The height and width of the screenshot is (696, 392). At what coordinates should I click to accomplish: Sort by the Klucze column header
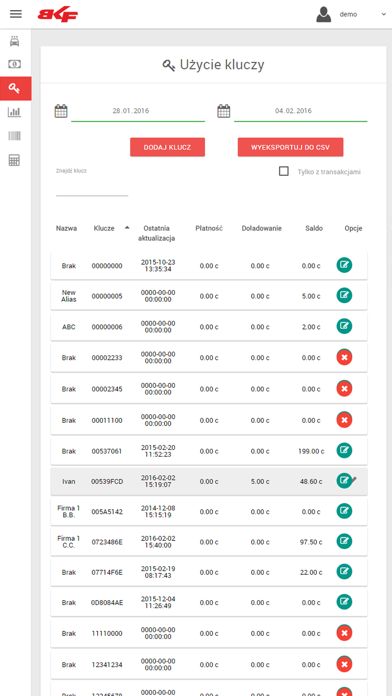[104, 229]
